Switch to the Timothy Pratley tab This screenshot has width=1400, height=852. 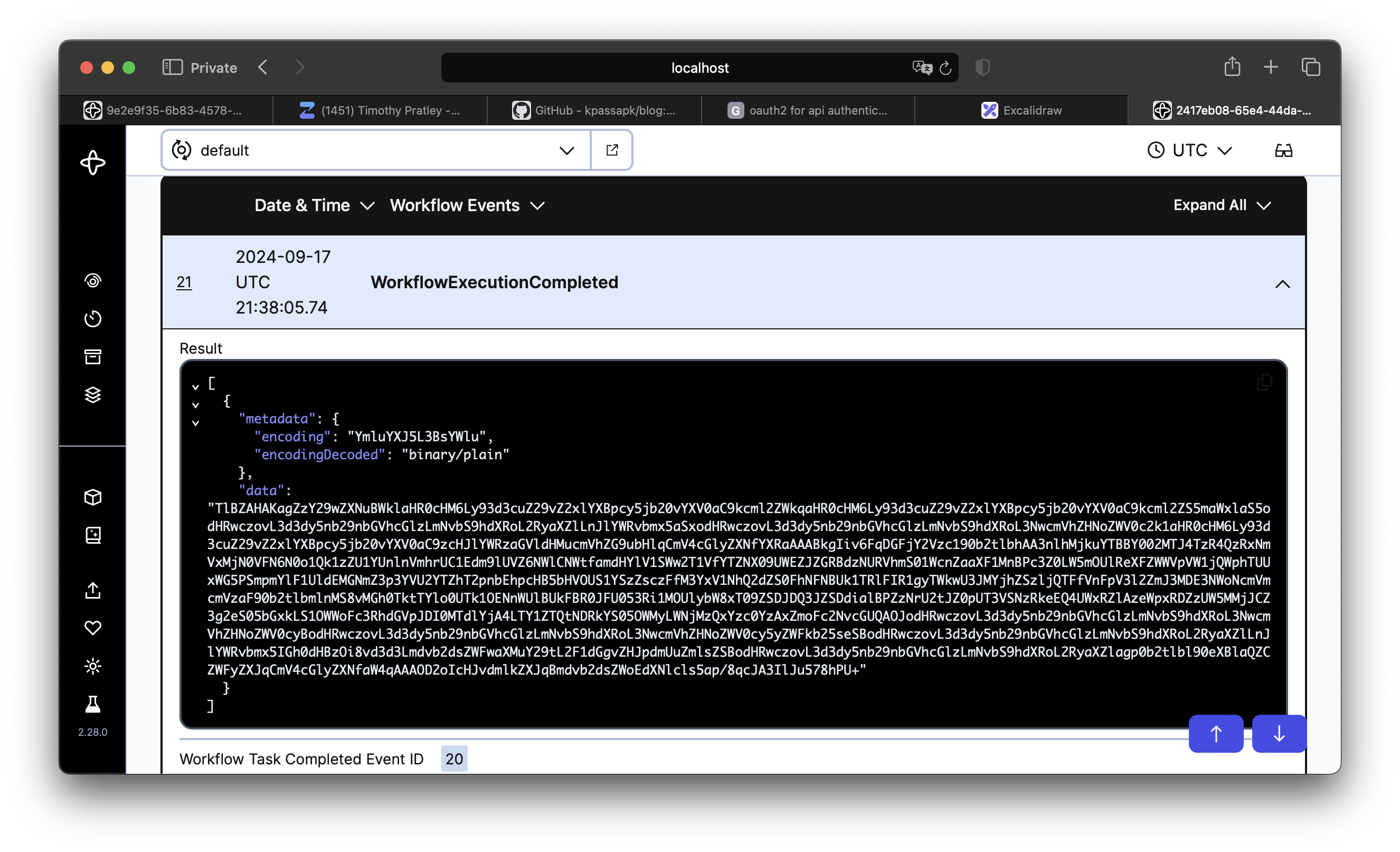380,110
